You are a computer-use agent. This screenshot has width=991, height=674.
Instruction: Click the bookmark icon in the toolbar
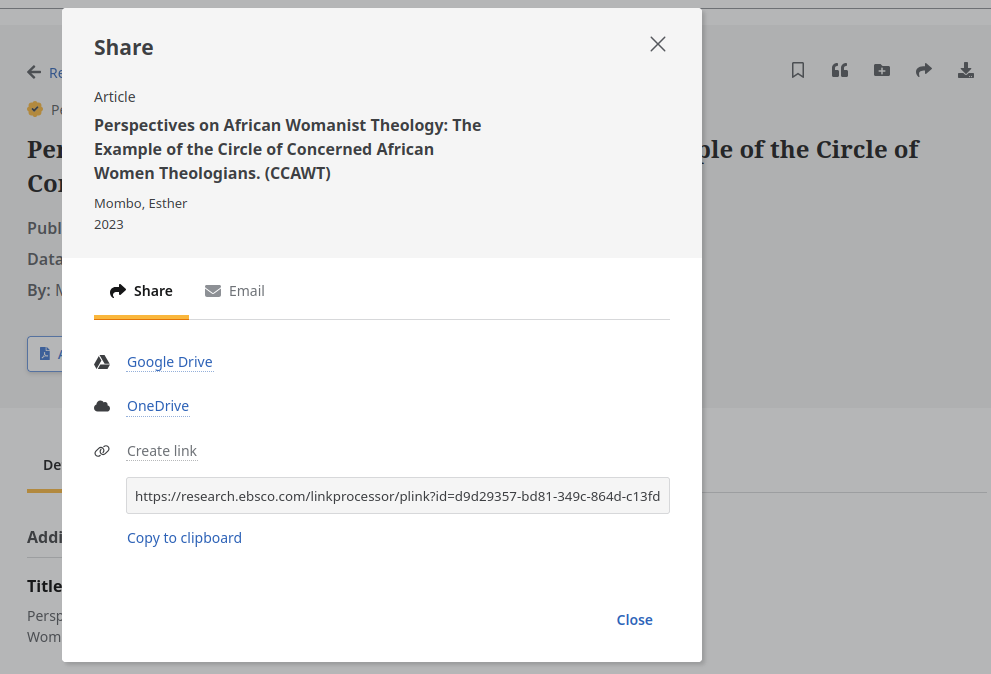pos(797,70)
